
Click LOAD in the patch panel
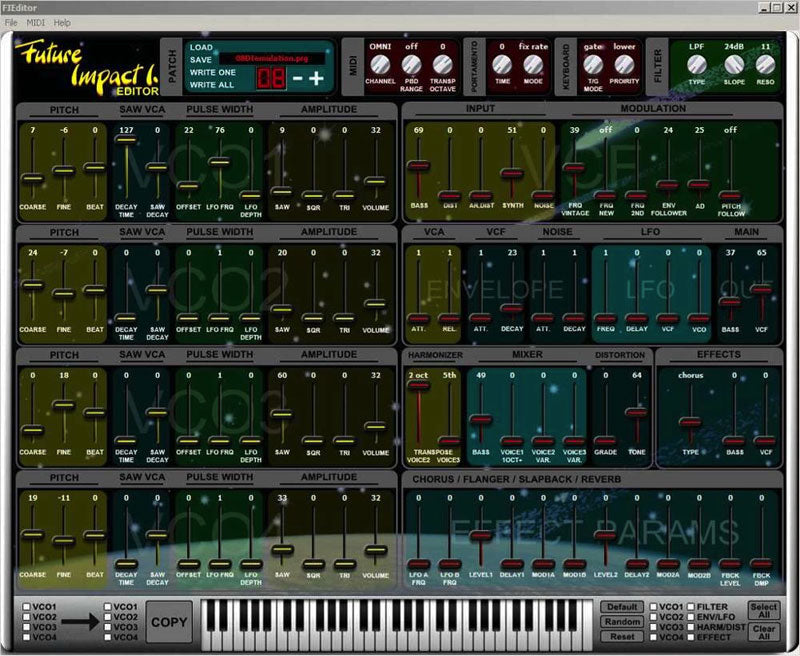click(x=201, y=47)
